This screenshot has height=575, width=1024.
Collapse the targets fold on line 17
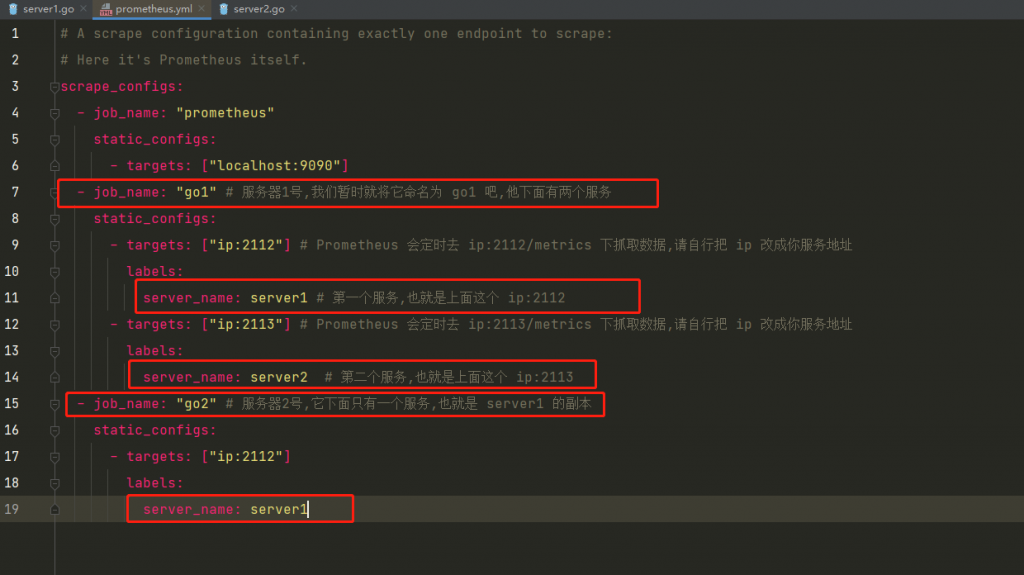(x=55, y=457)
